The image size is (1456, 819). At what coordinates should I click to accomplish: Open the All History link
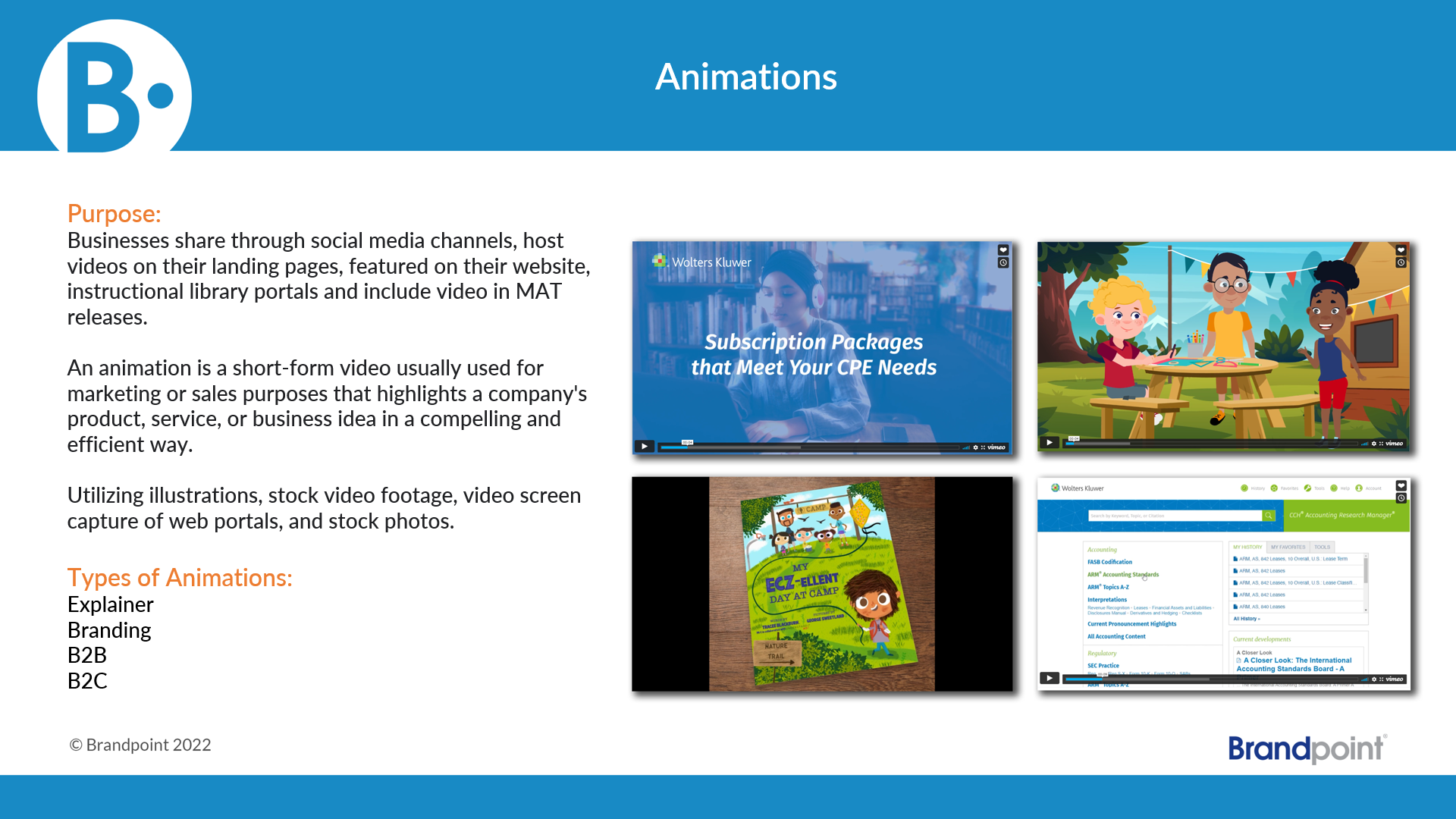pos(1246,619)
